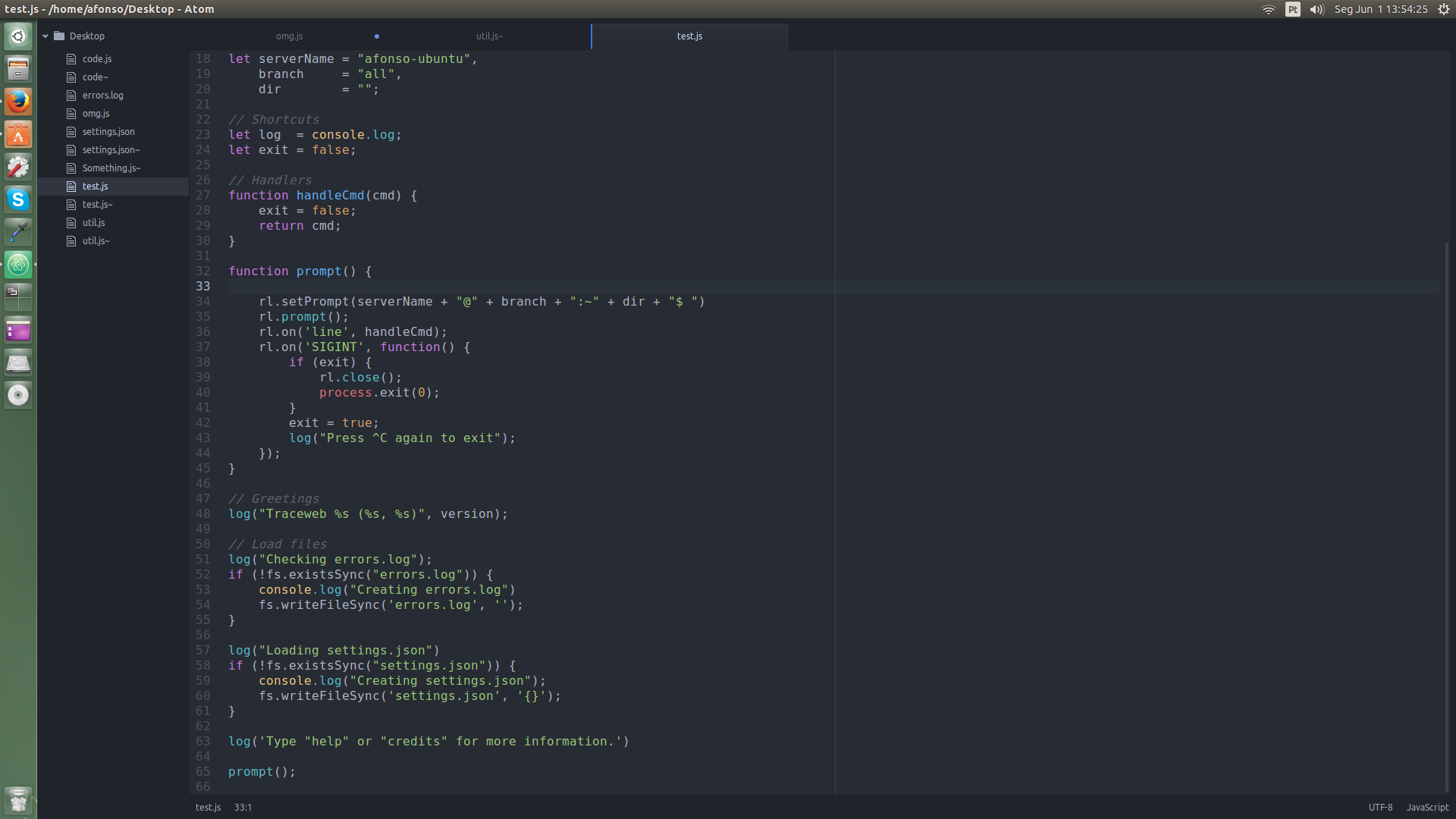1456x819 pixels.
Task: Click "prompt();" call on line 65
Action: [x=262, y=771]
